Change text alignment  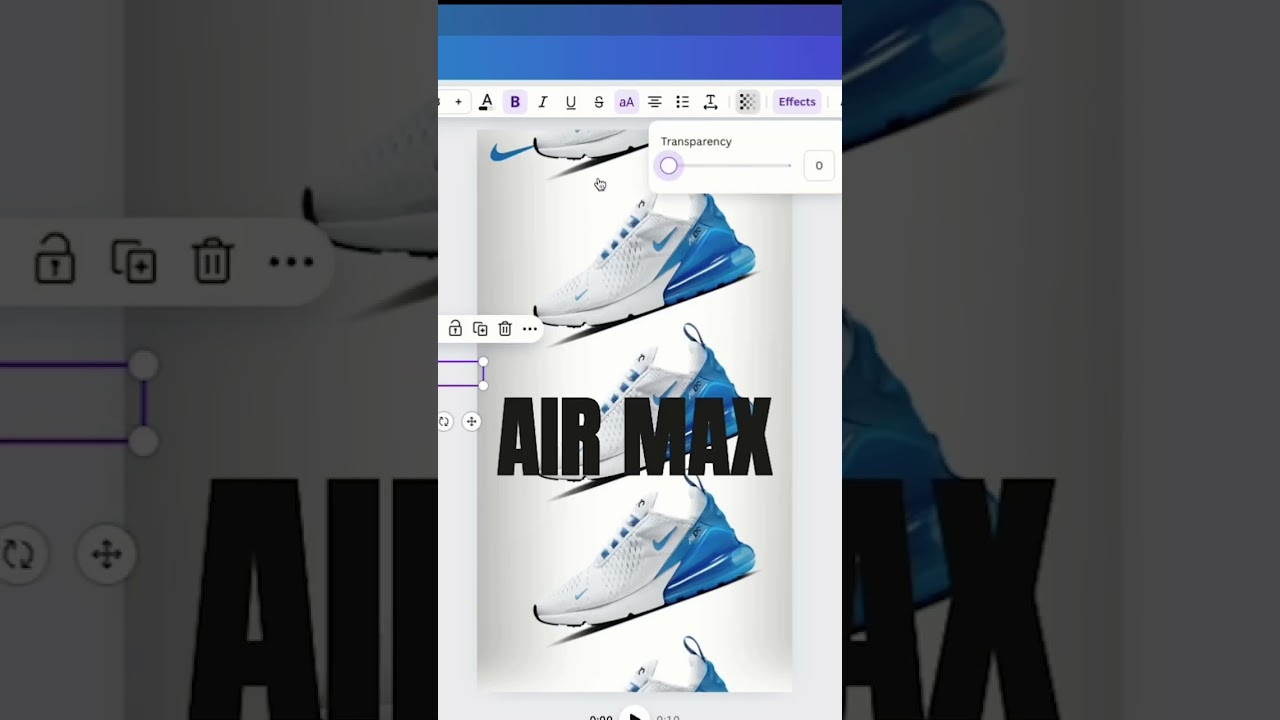pos(655,102)
